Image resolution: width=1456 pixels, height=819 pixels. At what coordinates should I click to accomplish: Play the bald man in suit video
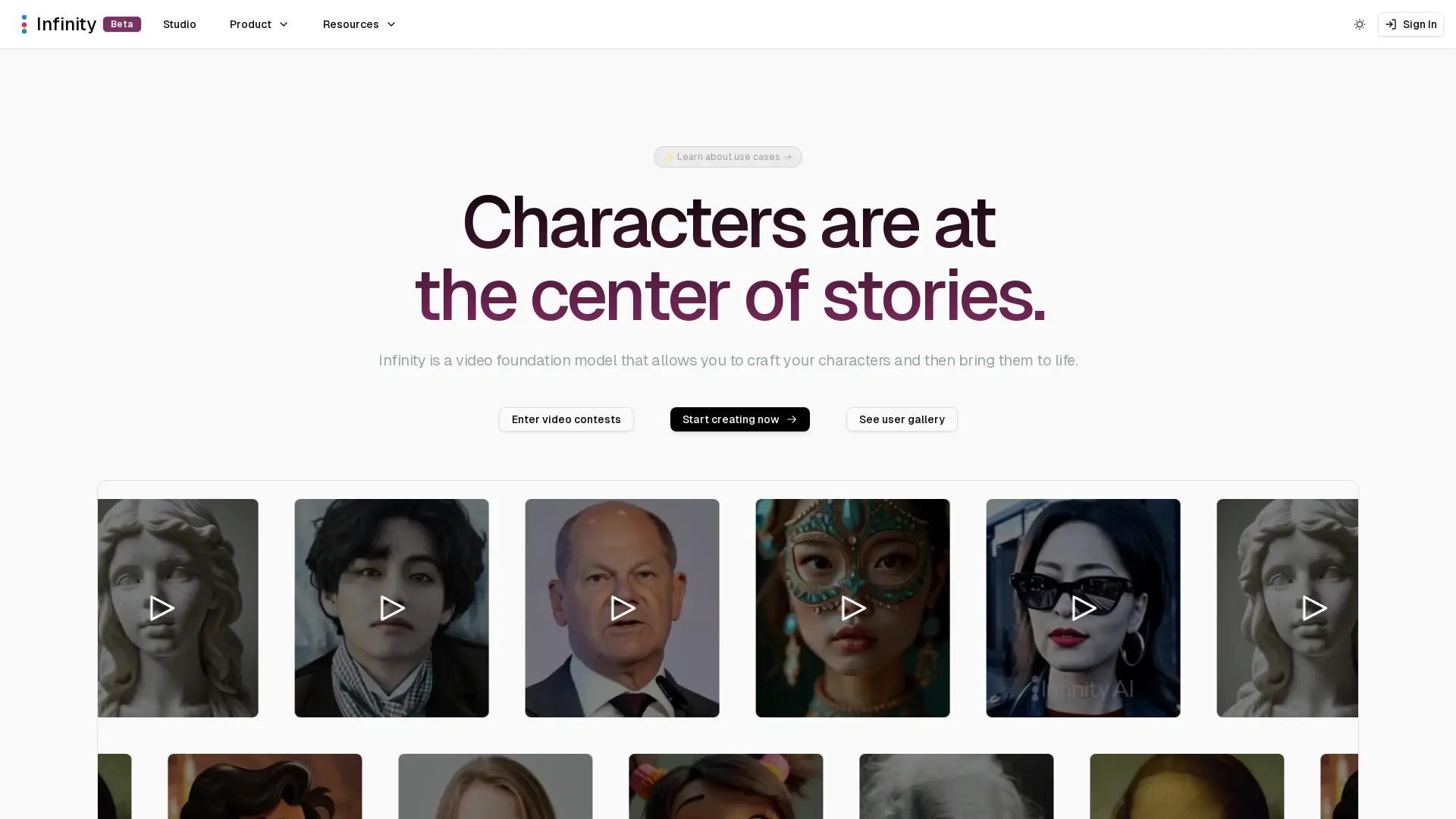click(x=623, y=608)
